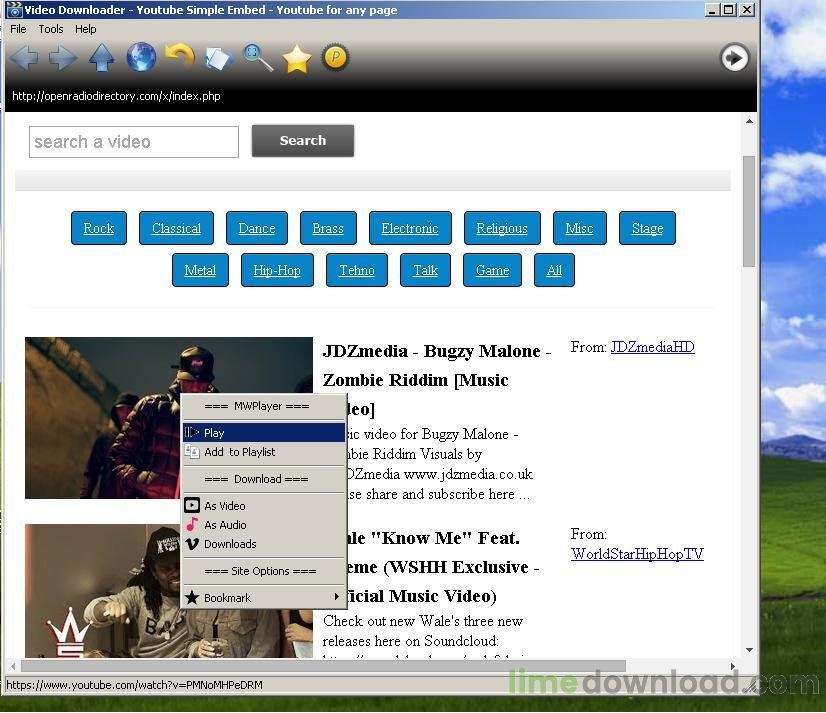The height and width of the screenshot is (713, 826).
Task: Click the forward arrow toolbar icon
Action: click(x=63, y=58)
